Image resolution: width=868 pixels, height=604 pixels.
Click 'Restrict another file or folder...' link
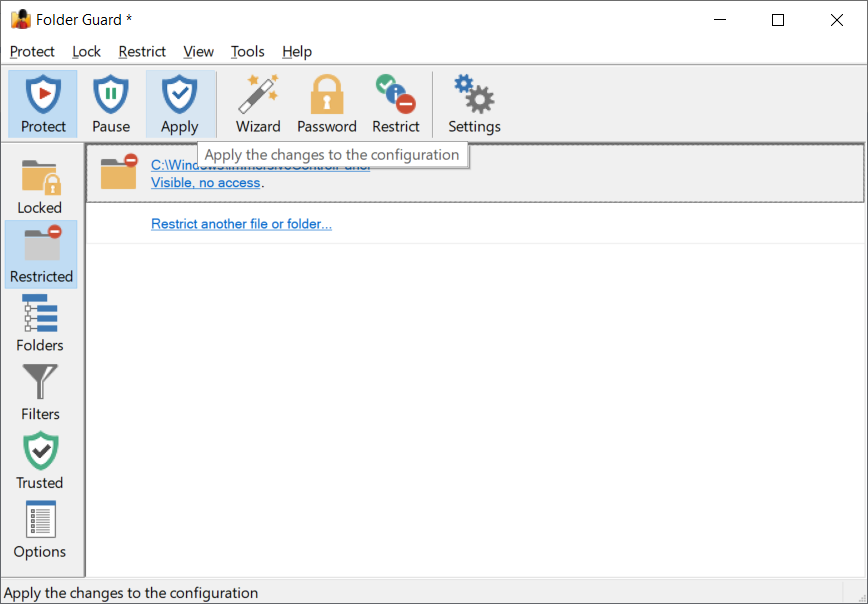(x=241, y=224)
